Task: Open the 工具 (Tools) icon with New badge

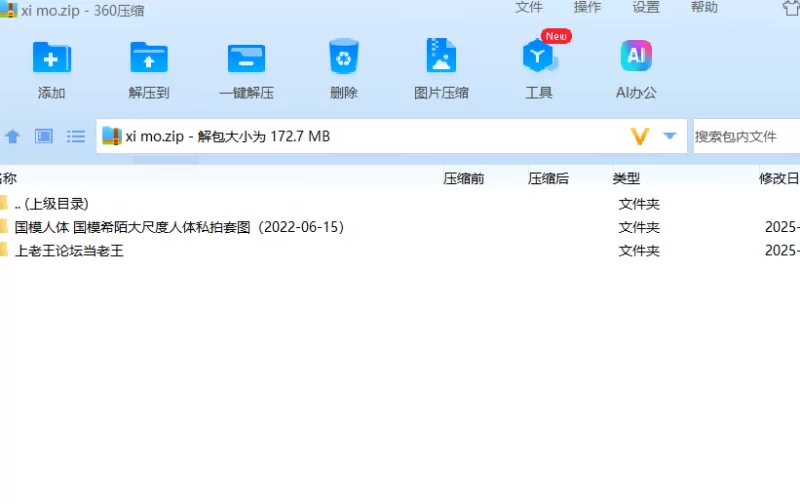Action: click(539, 58)
